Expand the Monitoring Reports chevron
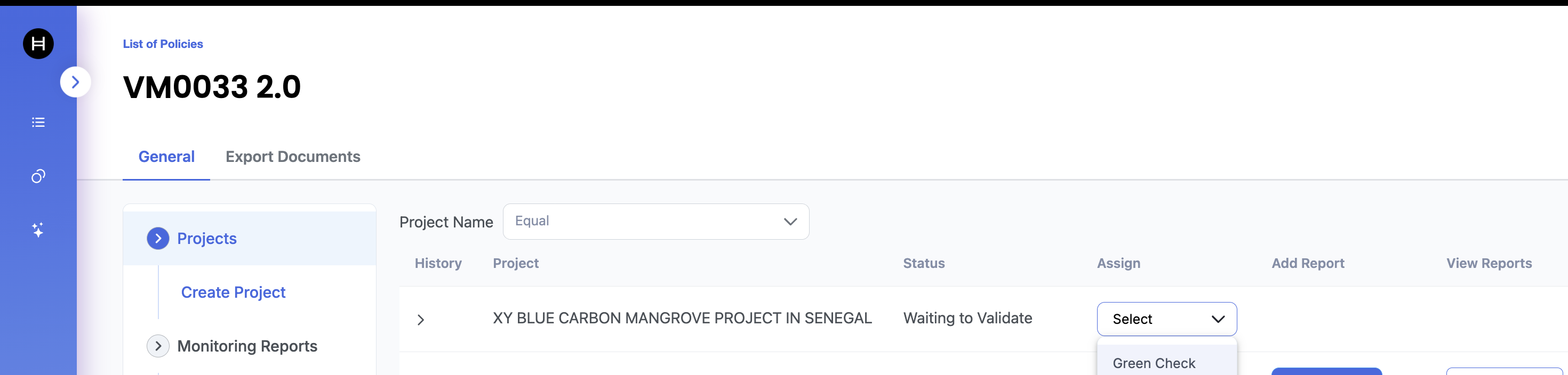Image resolution: width=1568 pixels, height=375 pixels. 158,346
